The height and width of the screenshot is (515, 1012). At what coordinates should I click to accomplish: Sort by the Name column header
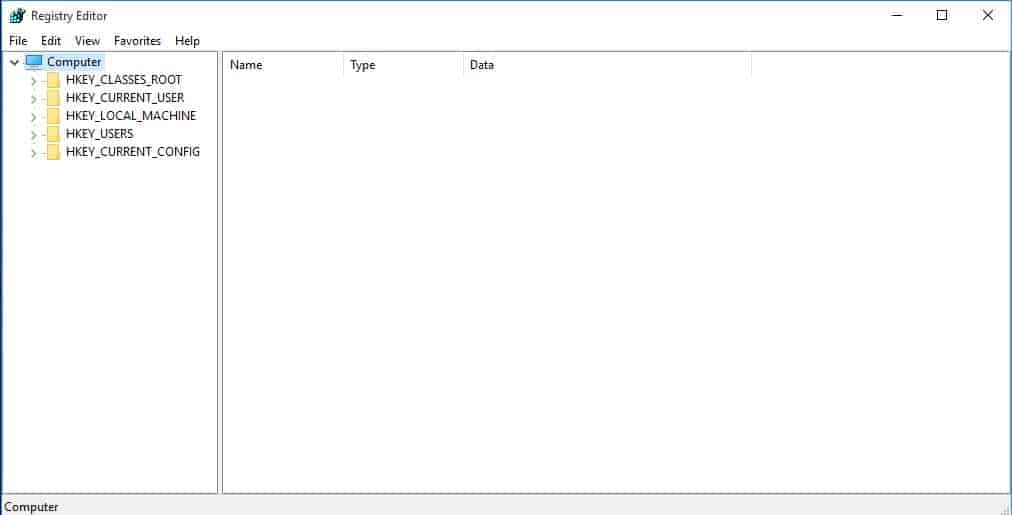tap(283, 65)
